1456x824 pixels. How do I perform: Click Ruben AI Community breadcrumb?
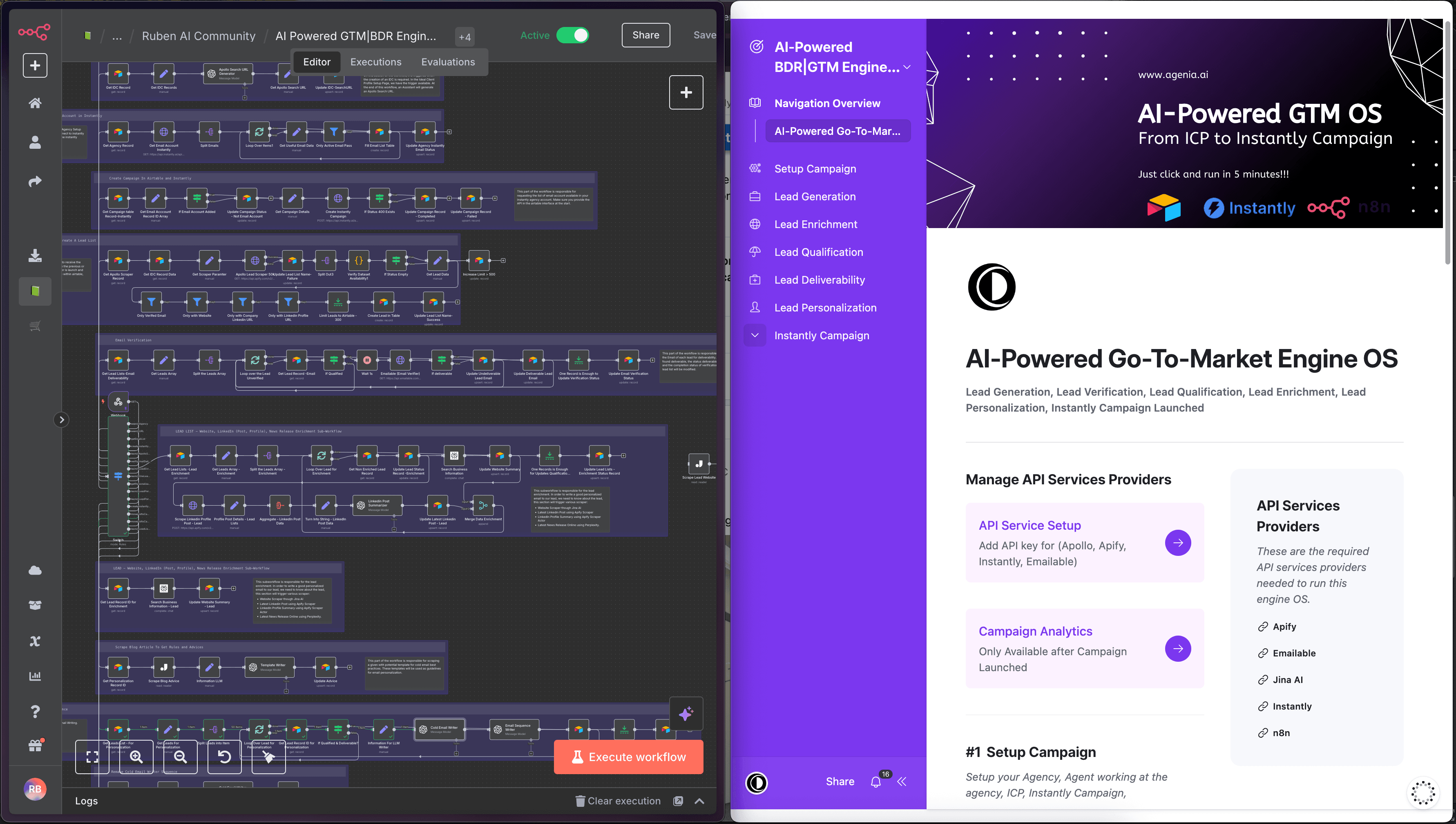coord(199,36)
